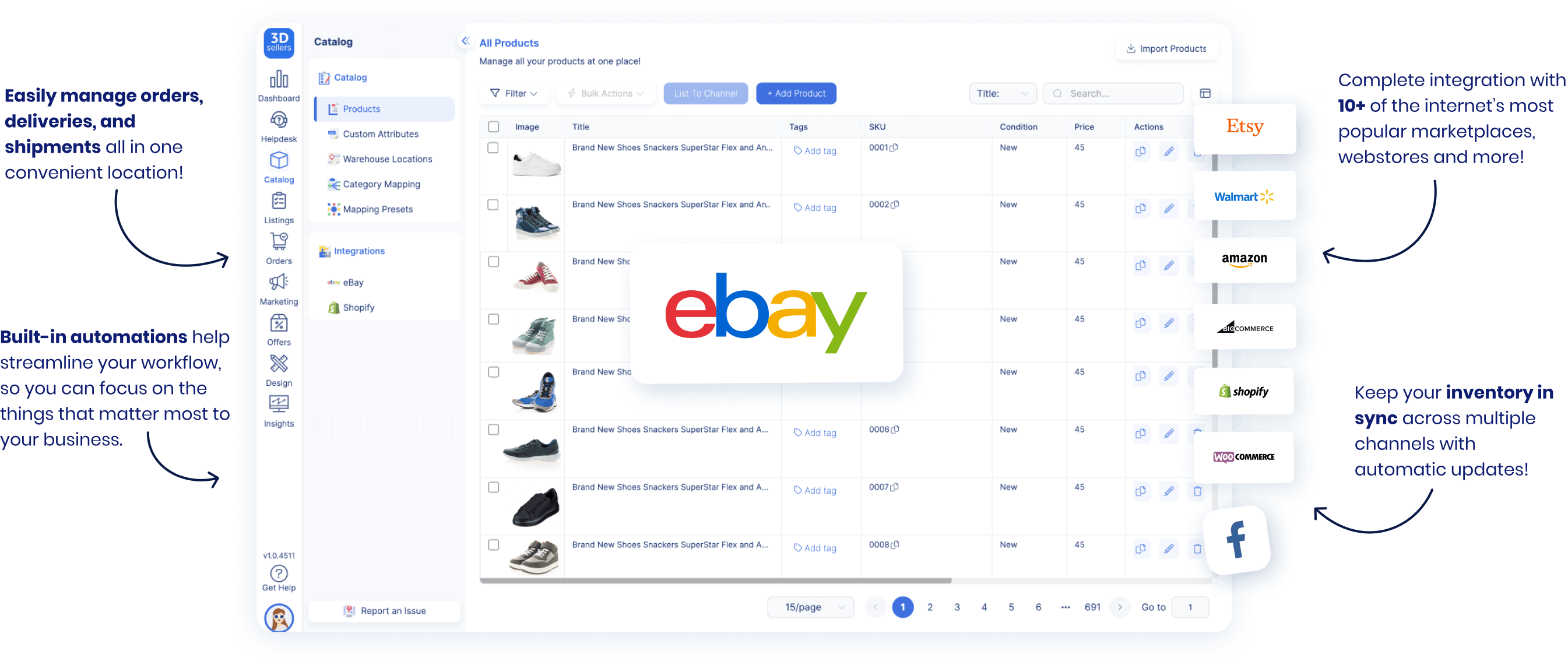Check the select-all checkbox in the table header
This screenshot has width=1568, height=665.
(x=493, y=126)
